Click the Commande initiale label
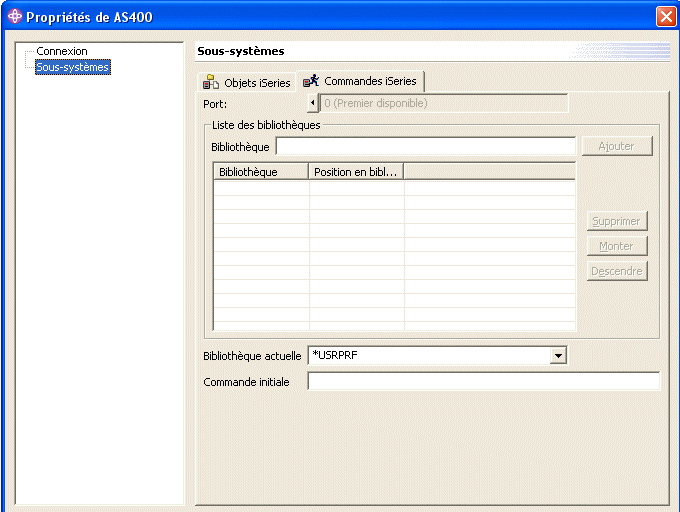The width and height of the screenshot is (680, 512). [246, 382]
